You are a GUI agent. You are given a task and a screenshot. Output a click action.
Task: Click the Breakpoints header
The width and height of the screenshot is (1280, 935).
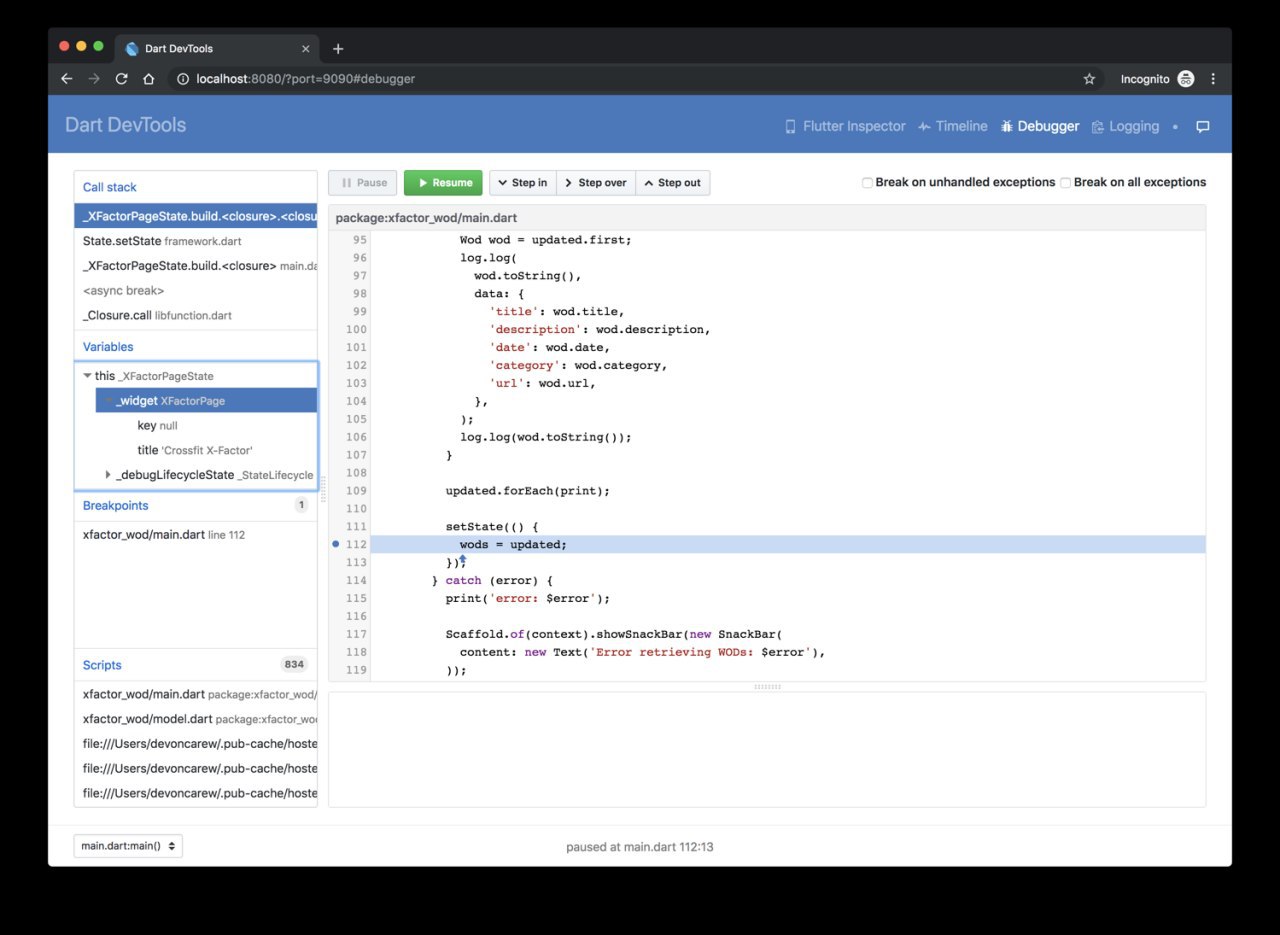[116, 505]
